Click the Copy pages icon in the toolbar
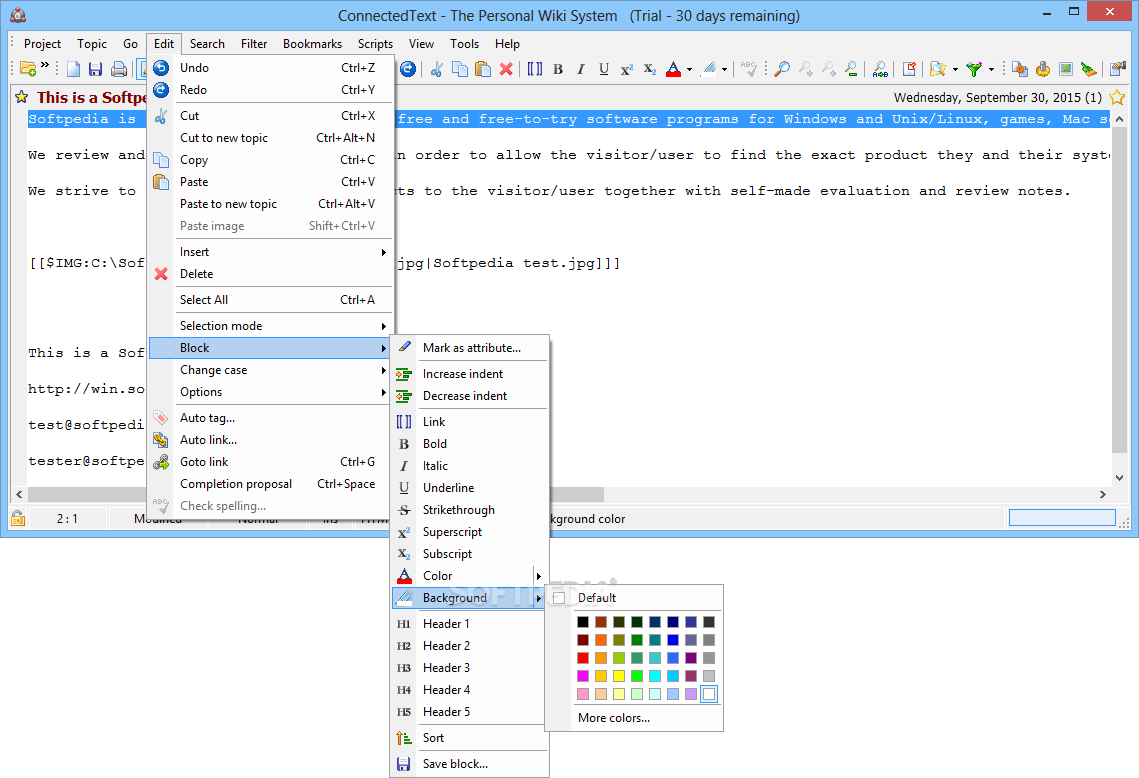 (x=460, y=69)
